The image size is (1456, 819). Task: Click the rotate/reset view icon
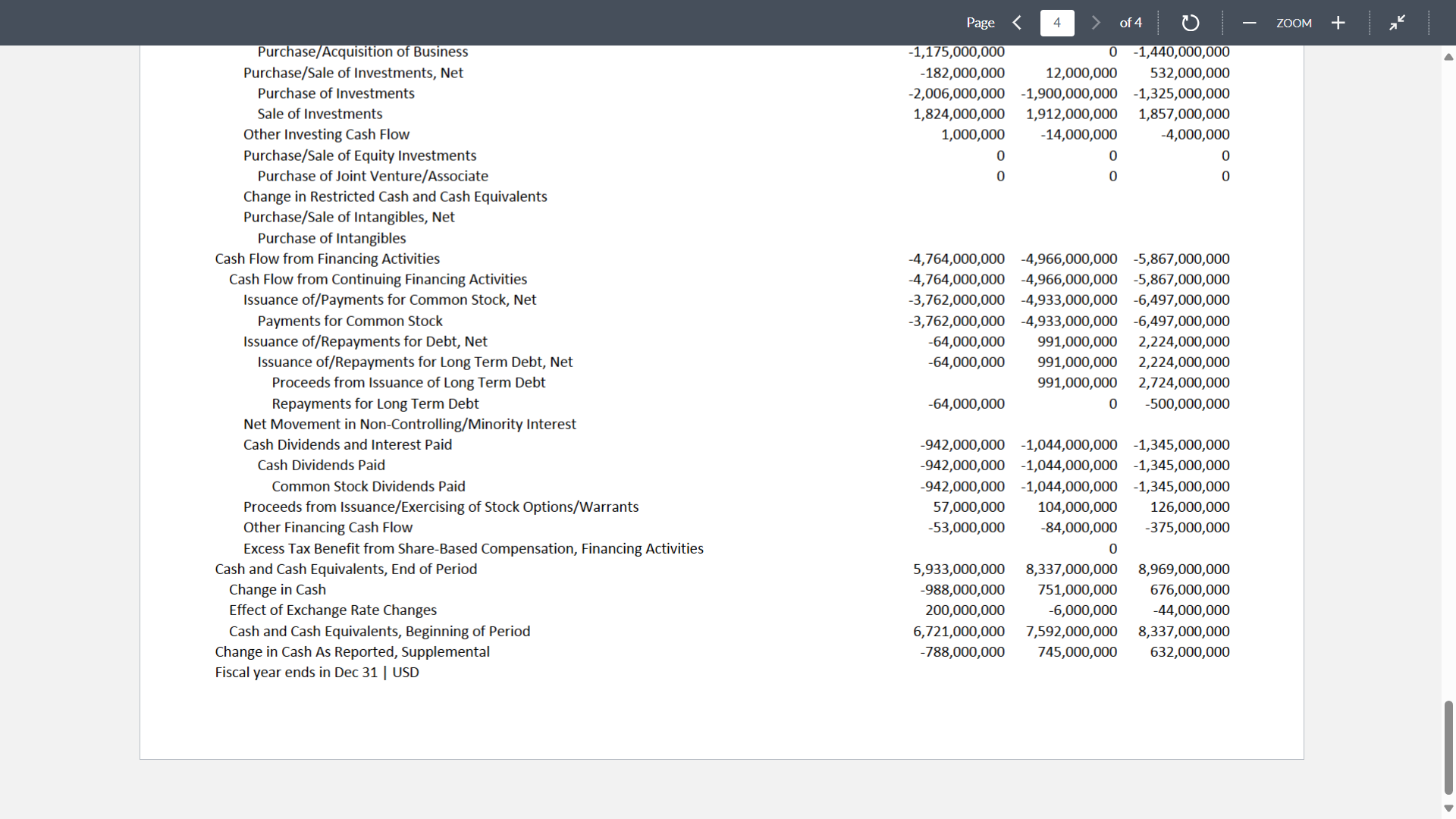(x=1191, y=23)
